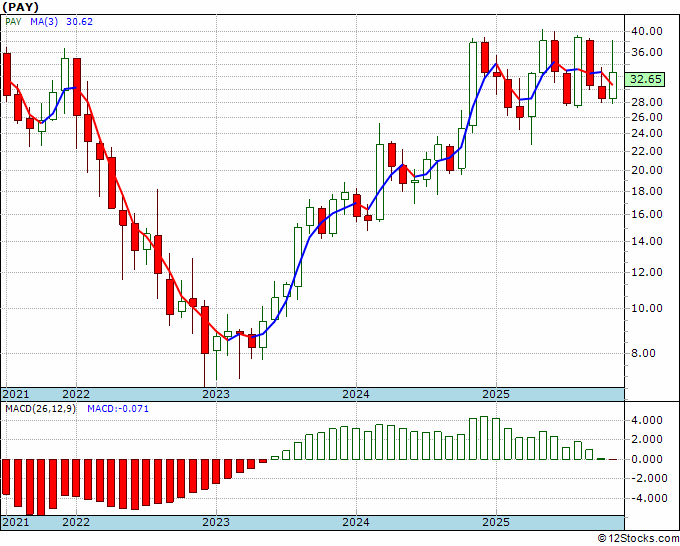
Task: Click 2024 on the price chart timeline
Action: (x=356, y=394)
